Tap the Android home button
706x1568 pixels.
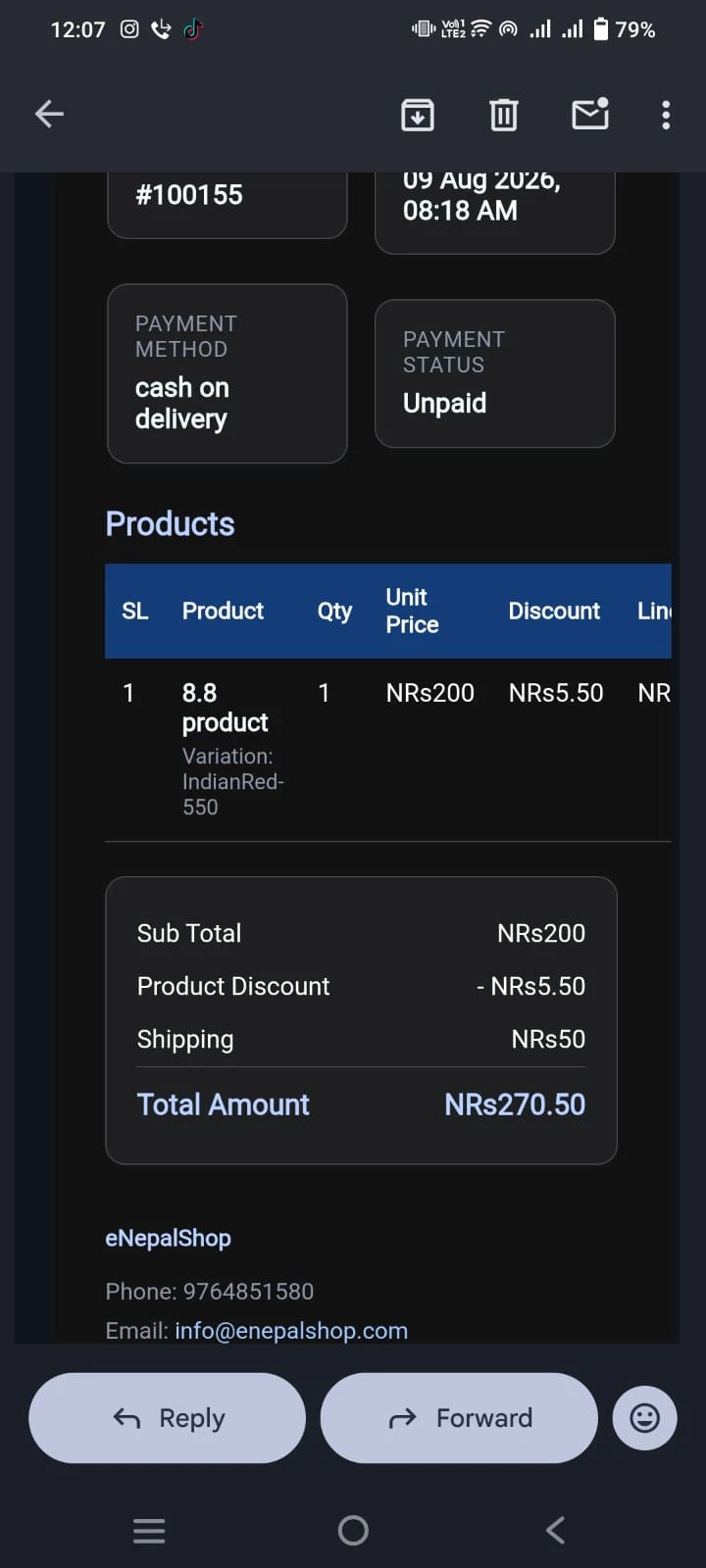(x=353, y=1530)
